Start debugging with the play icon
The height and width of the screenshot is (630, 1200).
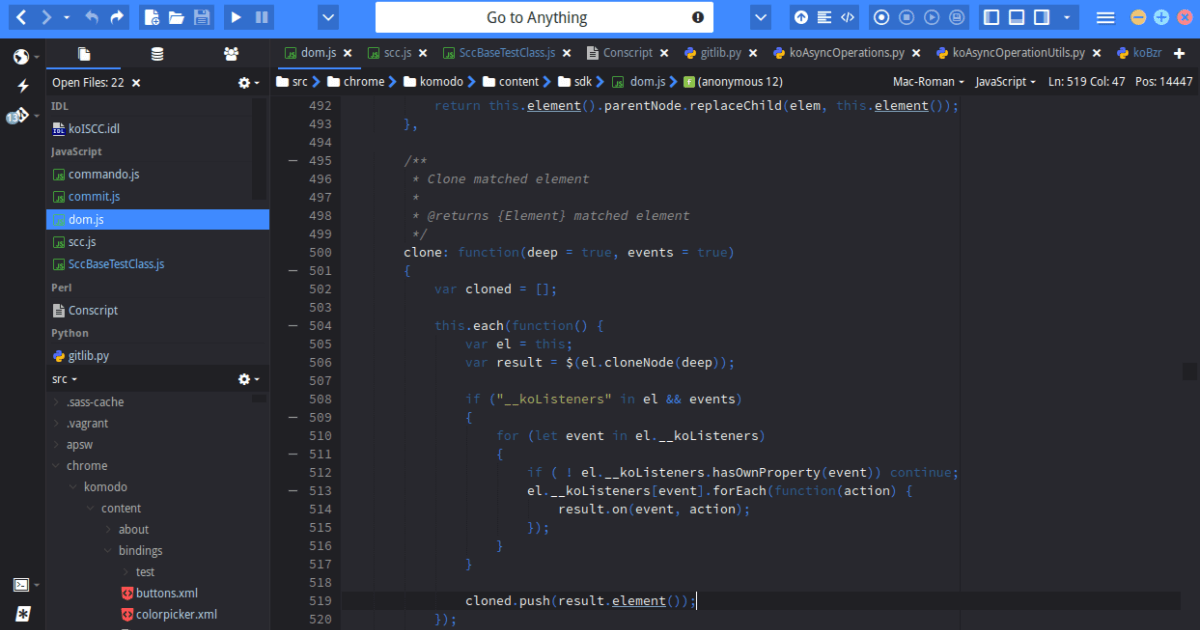click(x=236, y=17)
